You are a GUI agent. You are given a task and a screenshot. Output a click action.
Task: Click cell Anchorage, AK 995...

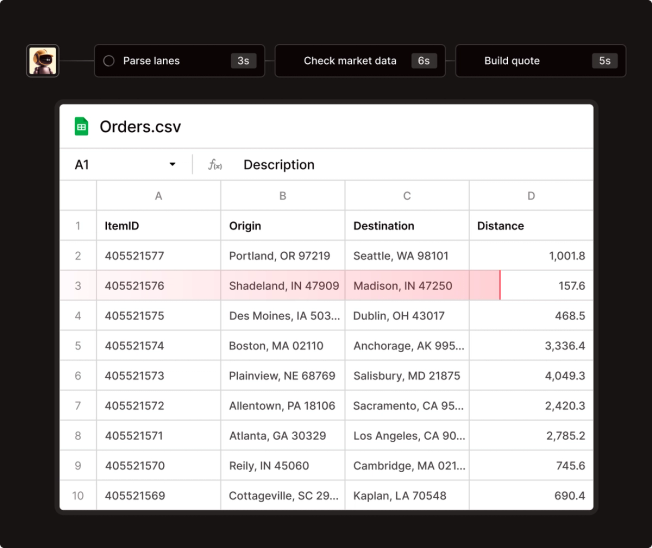[x=407, y=346]
